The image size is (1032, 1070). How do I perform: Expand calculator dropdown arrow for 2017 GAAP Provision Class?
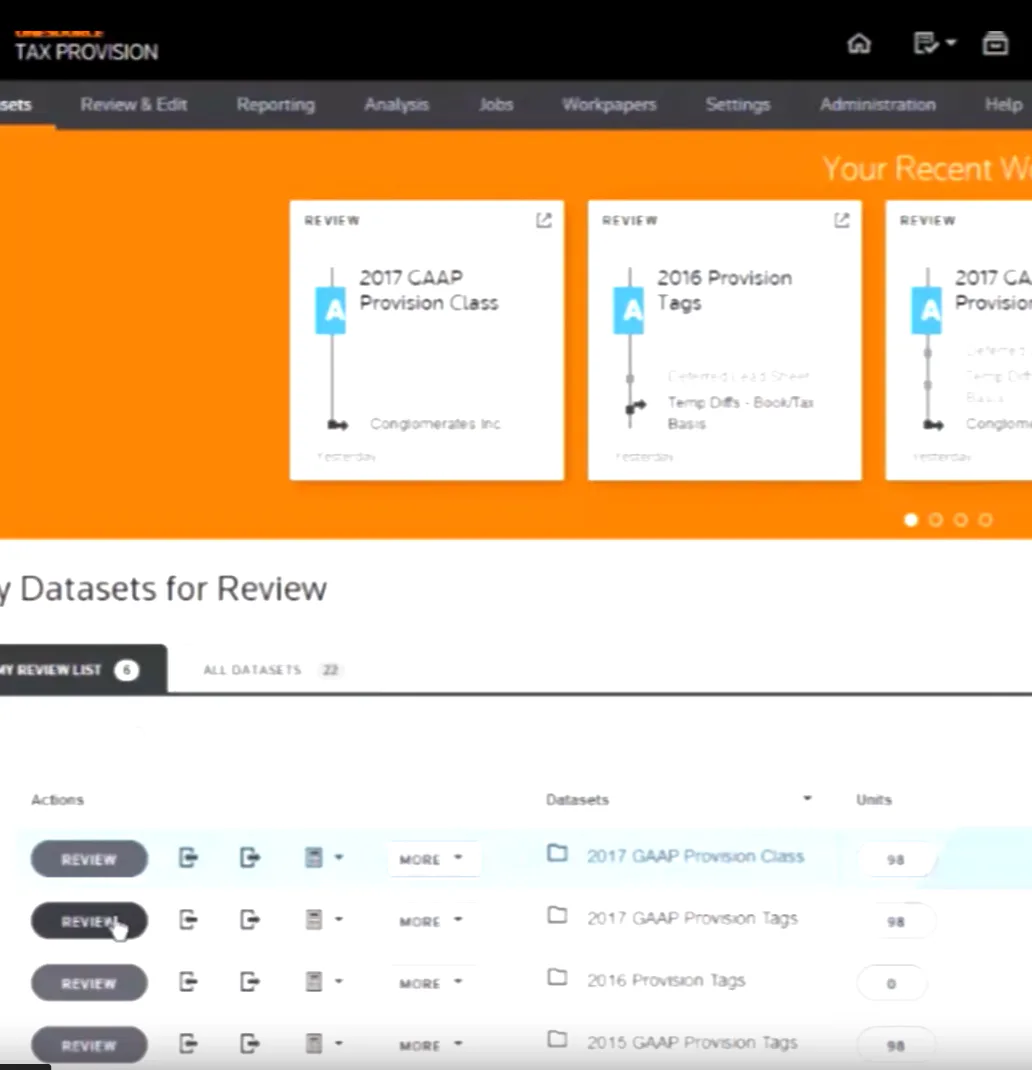coord(339,857)
